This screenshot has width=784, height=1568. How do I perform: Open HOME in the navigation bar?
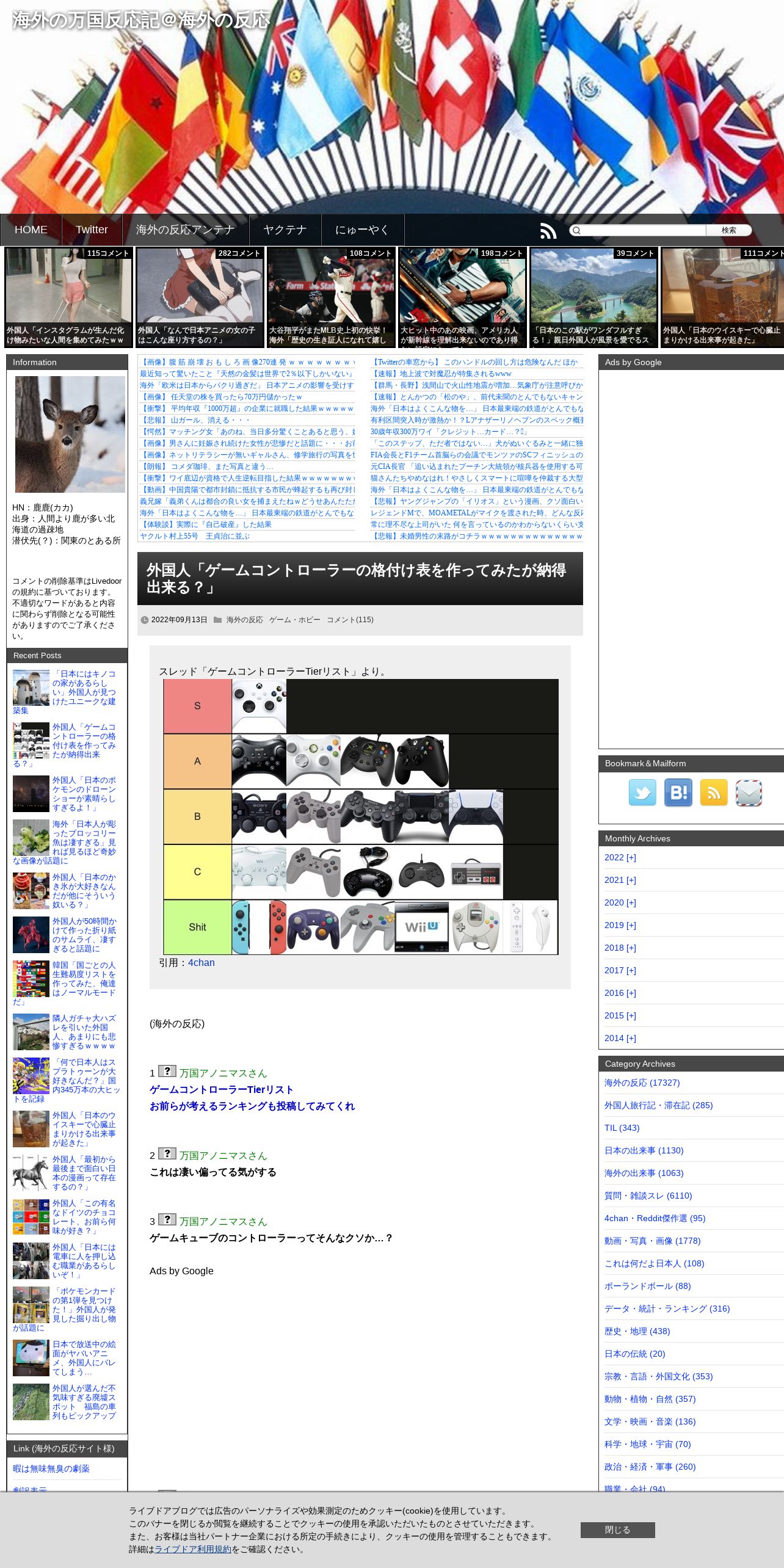31,230
